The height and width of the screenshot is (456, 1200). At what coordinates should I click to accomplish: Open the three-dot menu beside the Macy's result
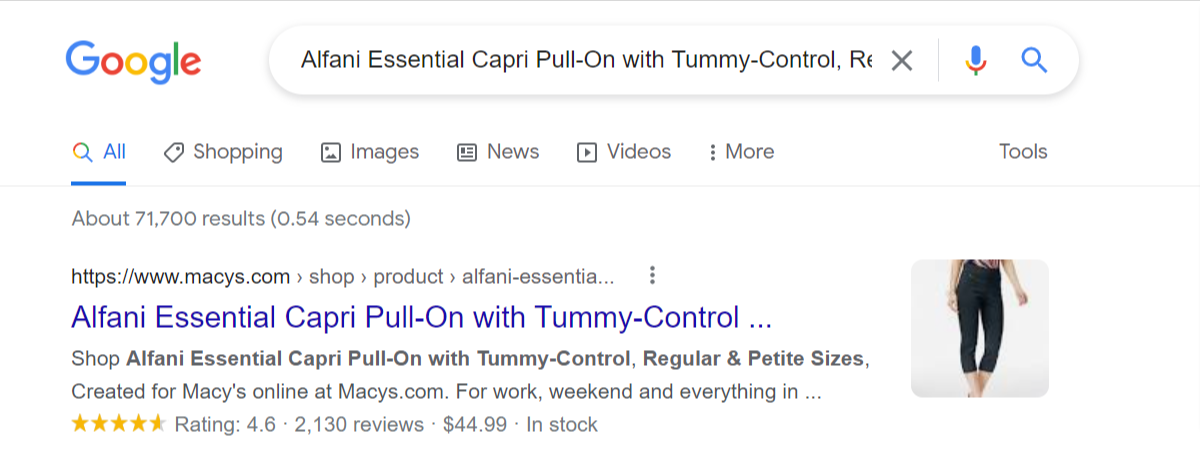pyautogui.click(x=652, y=275)
